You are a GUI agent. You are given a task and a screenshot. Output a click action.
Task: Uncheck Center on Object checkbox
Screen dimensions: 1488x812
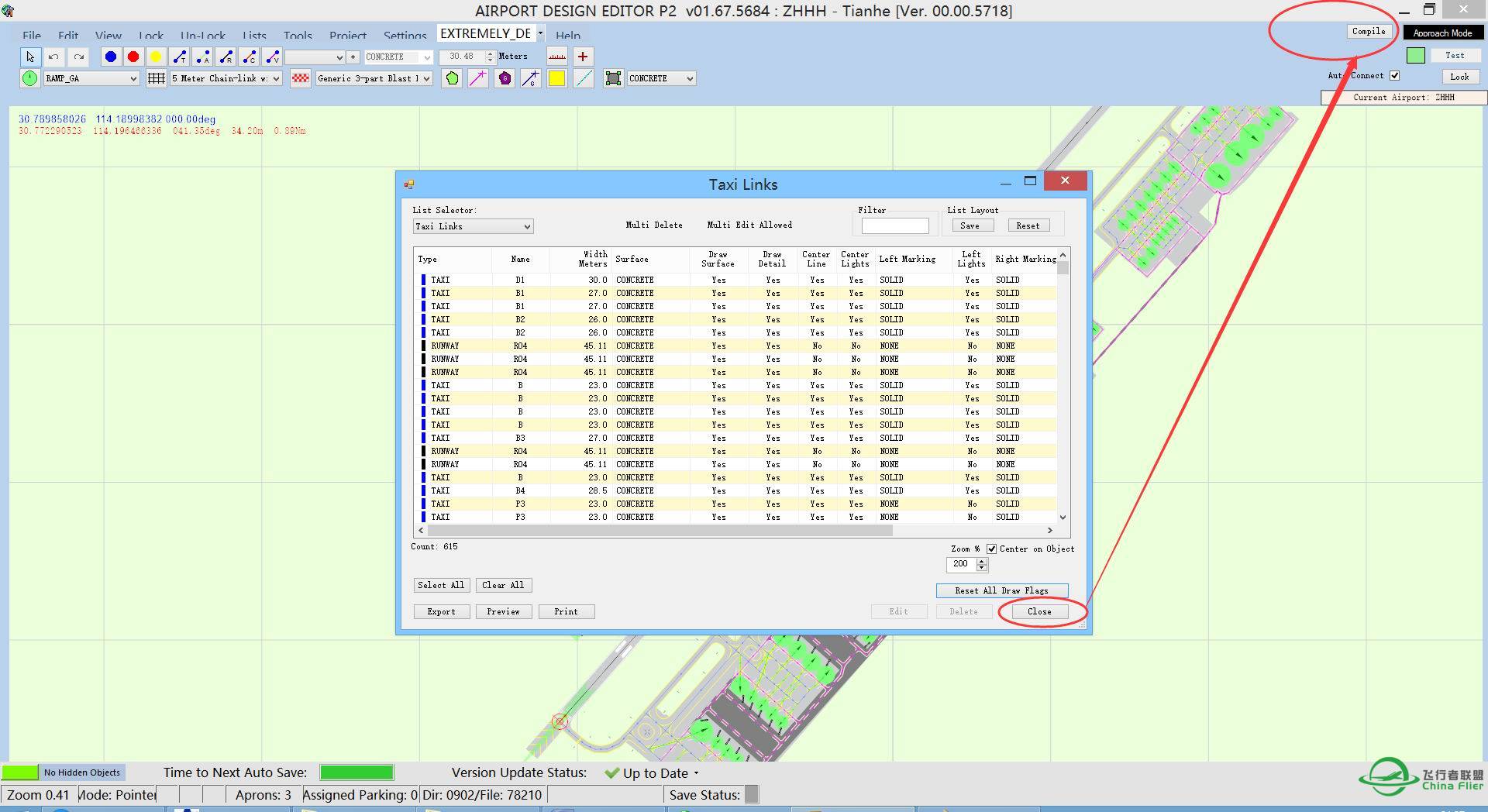point(991,549)
